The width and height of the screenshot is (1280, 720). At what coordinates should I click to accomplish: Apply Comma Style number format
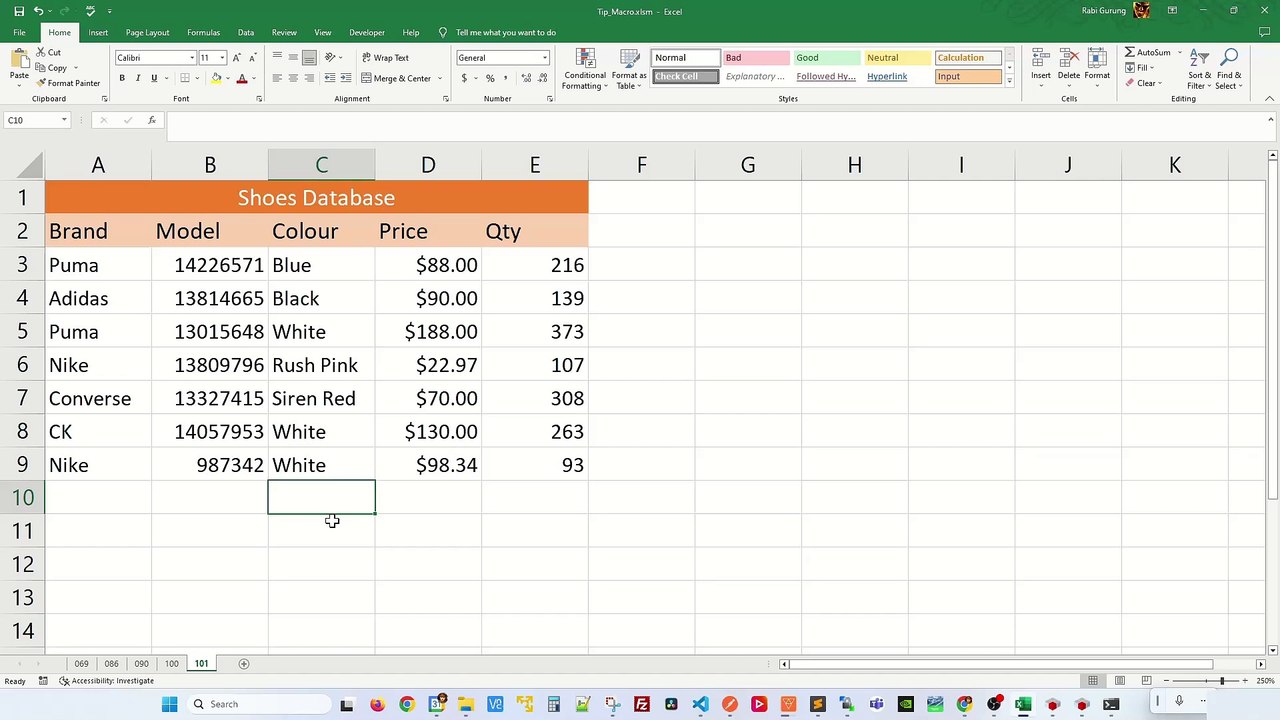click(x=506, y=78)
